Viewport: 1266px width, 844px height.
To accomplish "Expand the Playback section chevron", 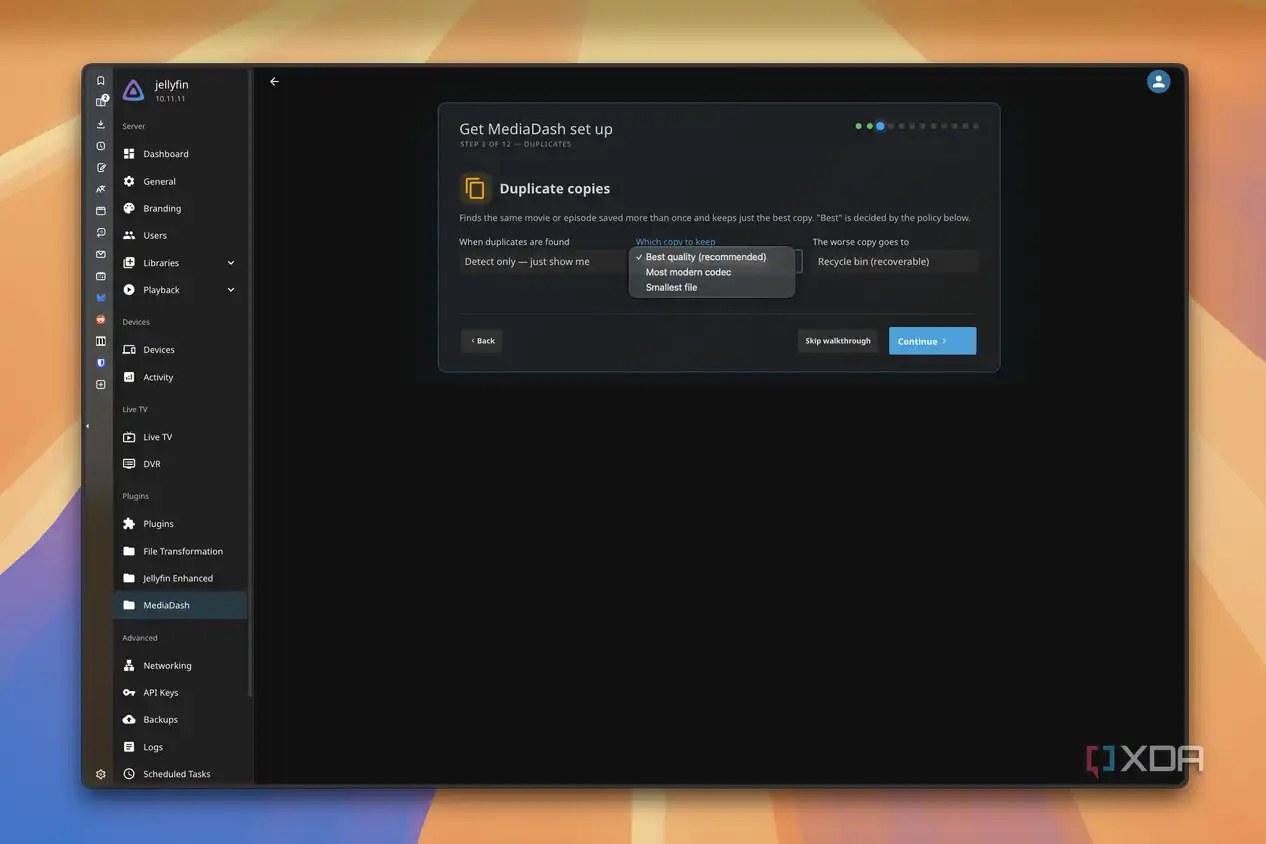I will pos(231,290).
